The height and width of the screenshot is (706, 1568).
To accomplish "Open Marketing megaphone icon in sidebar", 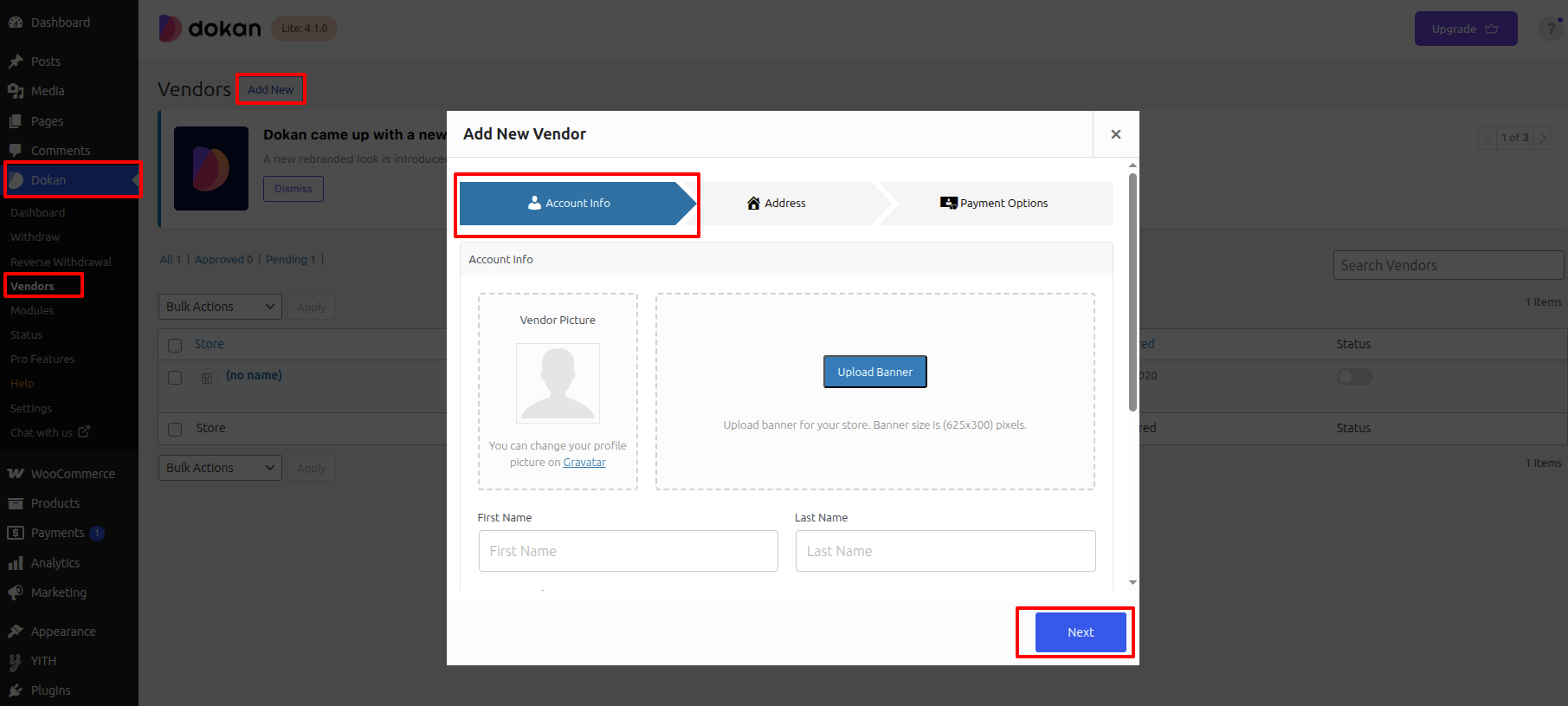I will click(16, 593).
